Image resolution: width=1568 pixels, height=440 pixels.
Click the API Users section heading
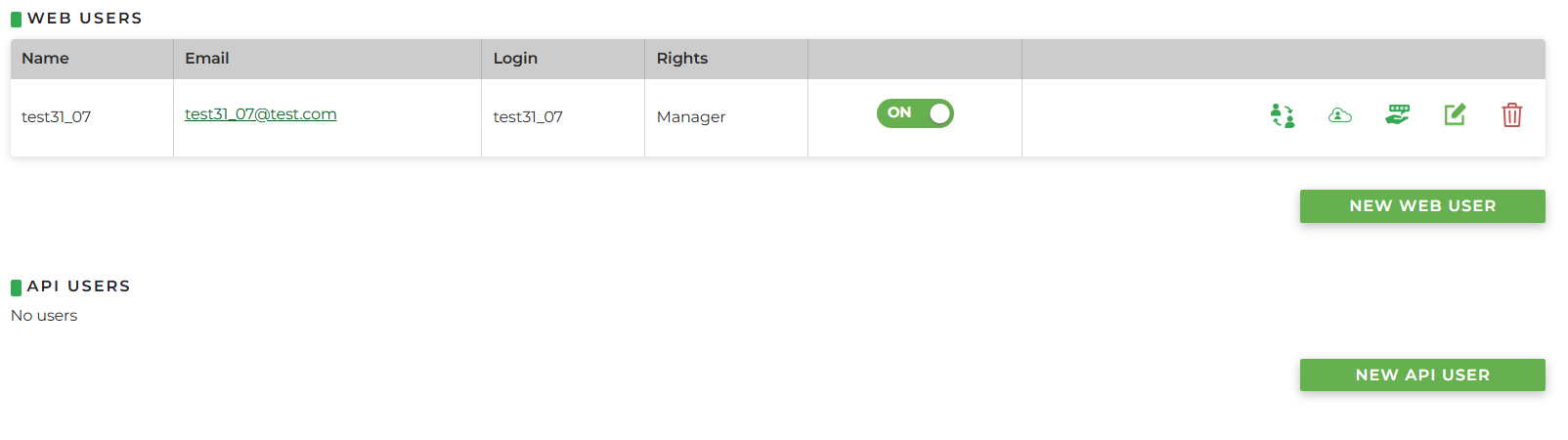tap(79, 286)
